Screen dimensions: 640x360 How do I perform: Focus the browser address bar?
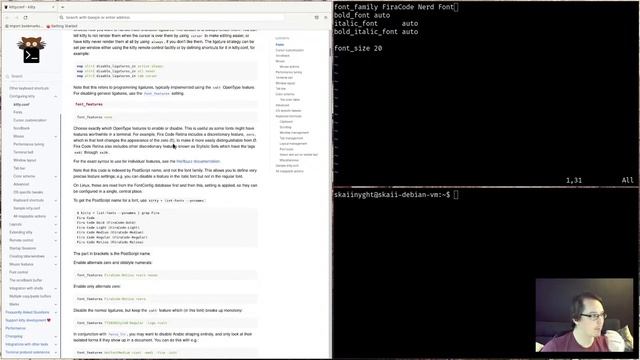tap(171, 18)
